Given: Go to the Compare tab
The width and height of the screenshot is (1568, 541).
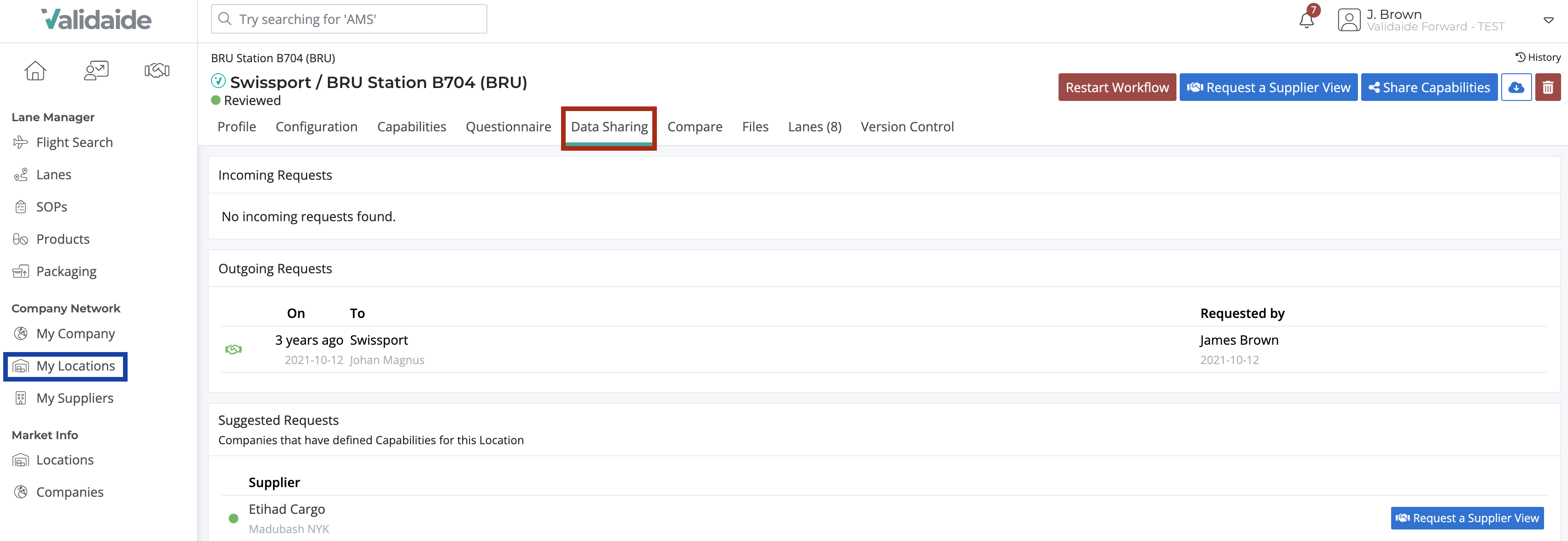Looking at the screenshot, I should coord(695,127).
